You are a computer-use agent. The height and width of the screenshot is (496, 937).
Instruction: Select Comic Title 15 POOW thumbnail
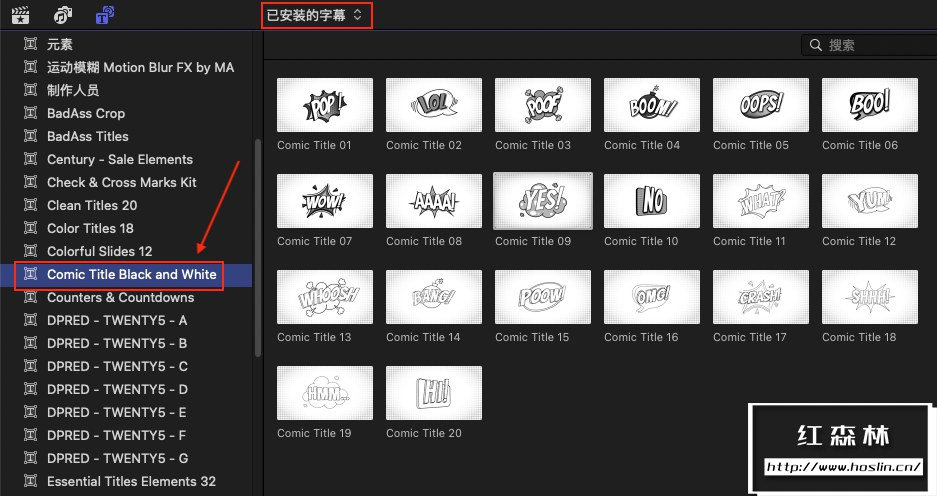[543, 297]
